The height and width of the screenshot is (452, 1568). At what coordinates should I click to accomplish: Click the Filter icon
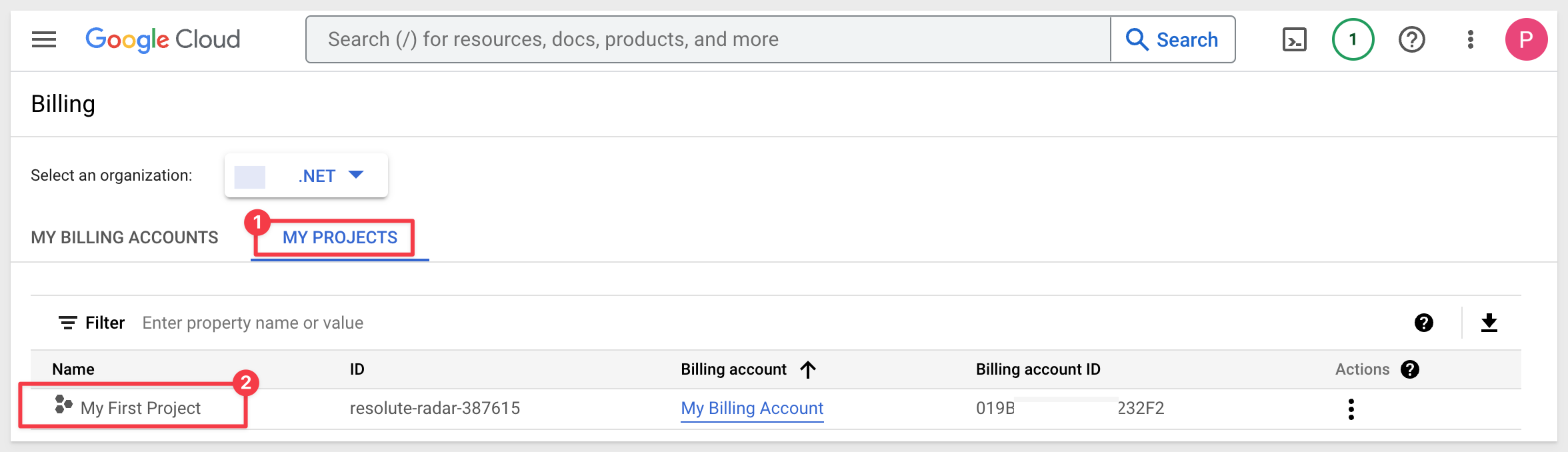pos(67,323)
